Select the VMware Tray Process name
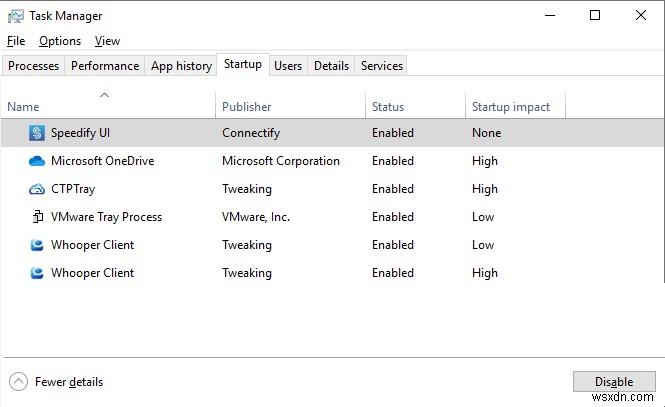665x407 pixels. click(106, 217)
